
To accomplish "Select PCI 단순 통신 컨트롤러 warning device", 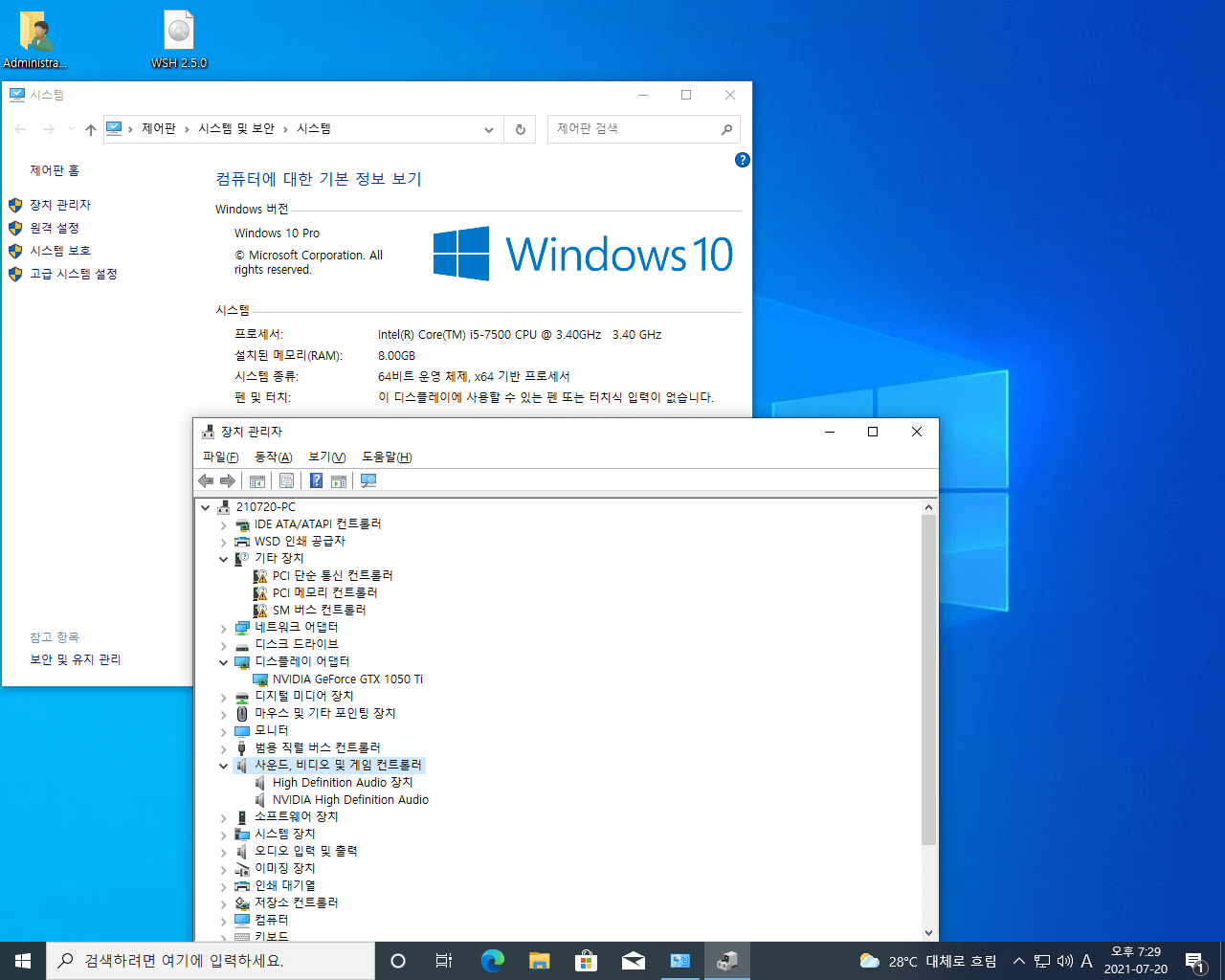I will click(323, 576).
